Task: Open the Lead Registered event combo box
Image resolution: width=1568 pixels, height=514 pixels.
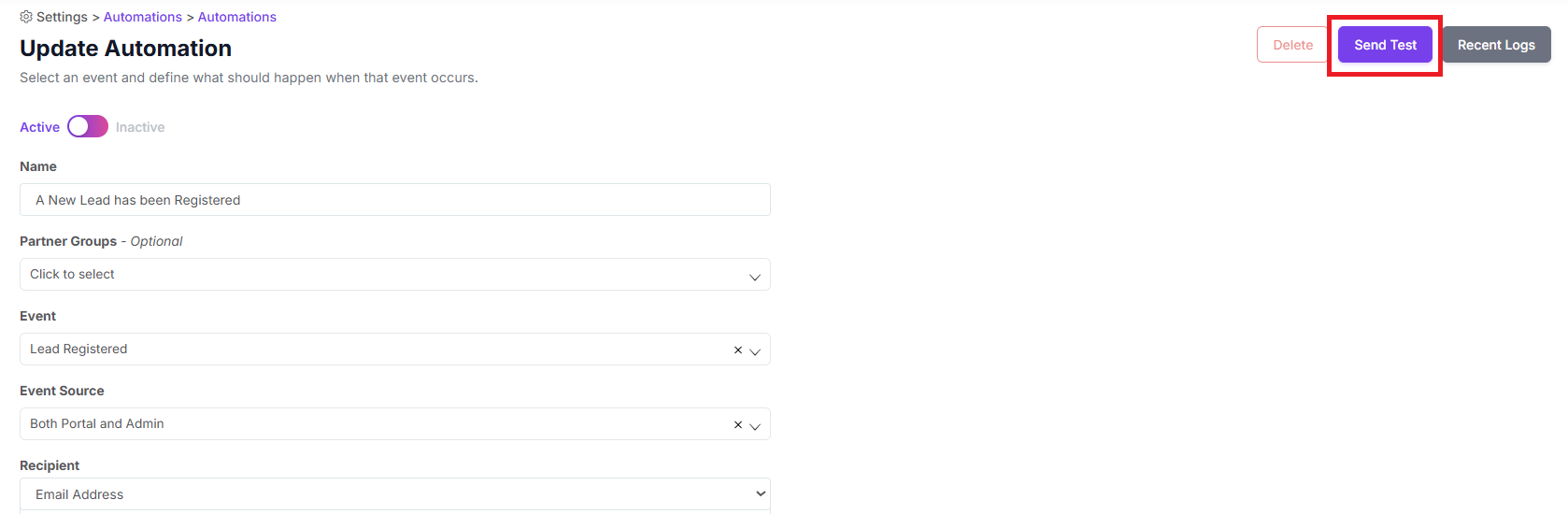Action: pos(395,349)
